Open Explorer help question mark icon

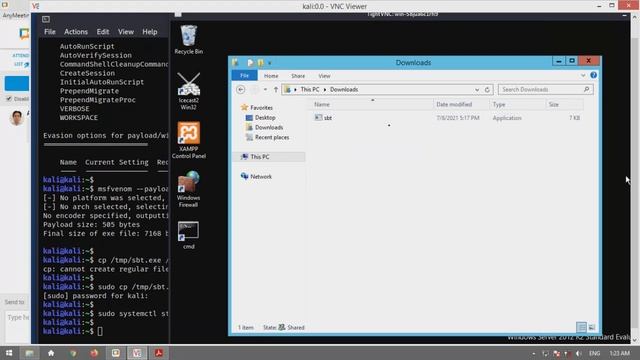[593, 75]
